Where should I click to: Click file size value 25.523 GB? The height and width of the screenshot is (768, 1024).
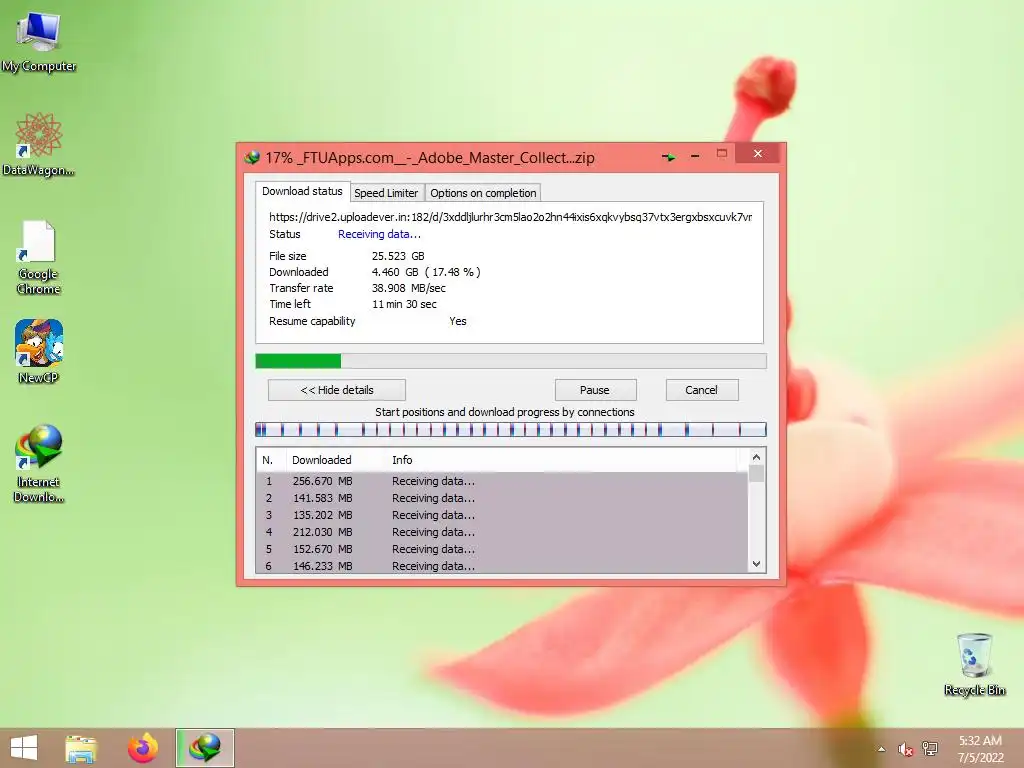click(398, 256)
